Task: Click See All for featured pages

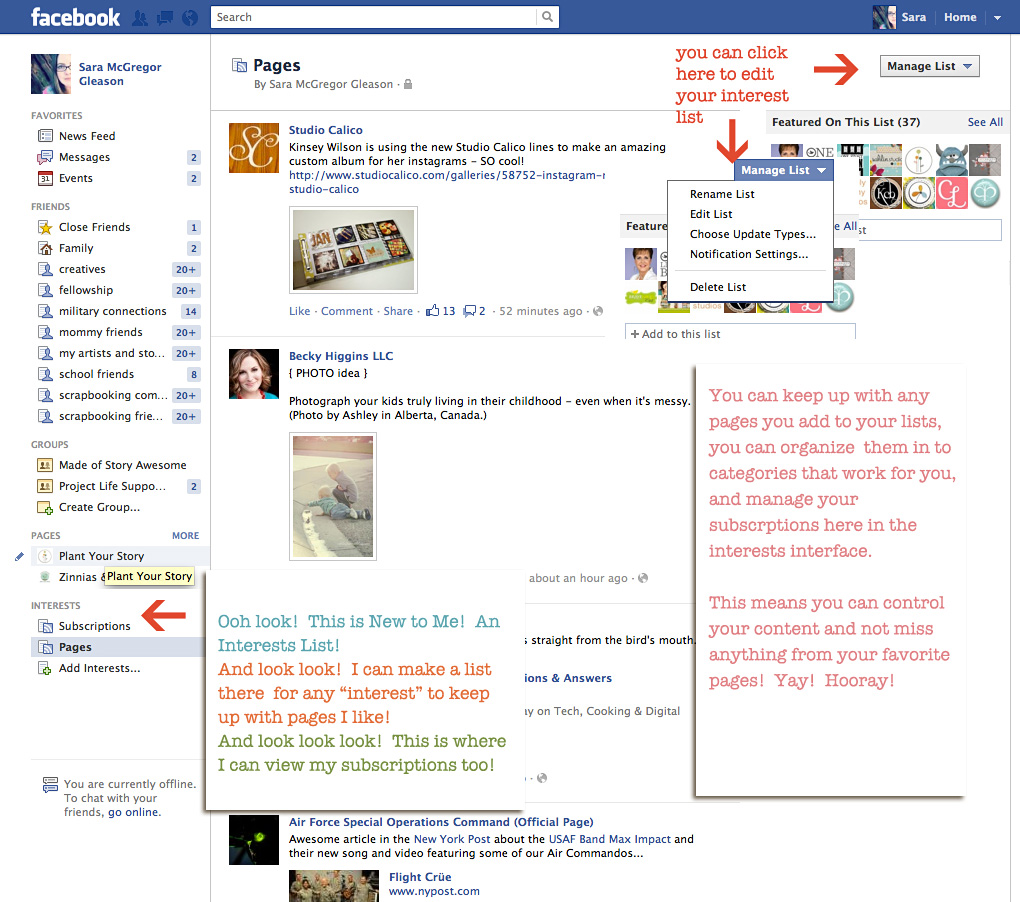Action: (985, 122)
